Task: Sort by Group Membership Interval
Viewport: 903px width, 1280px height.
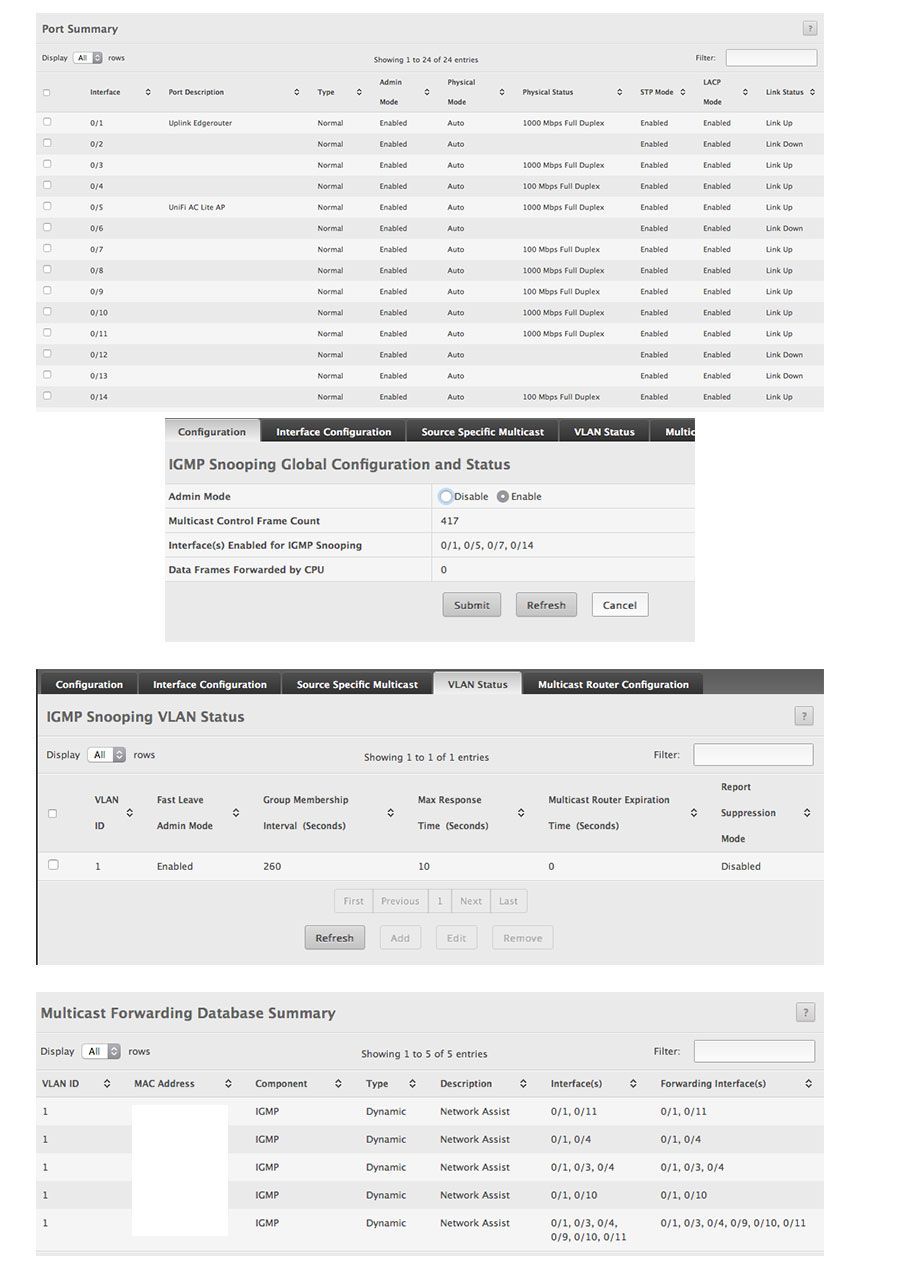Action: coord(391,813)
